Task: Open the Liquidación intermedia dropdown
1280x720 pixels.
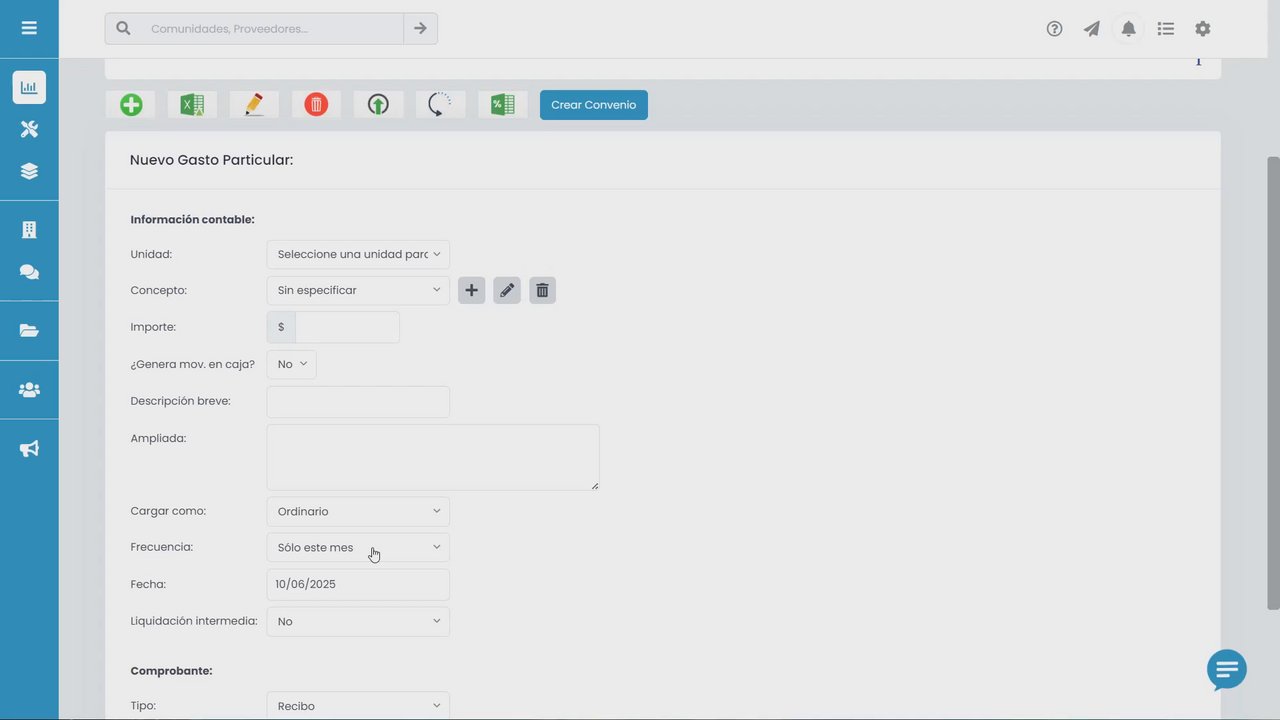Action: (358, 621)
